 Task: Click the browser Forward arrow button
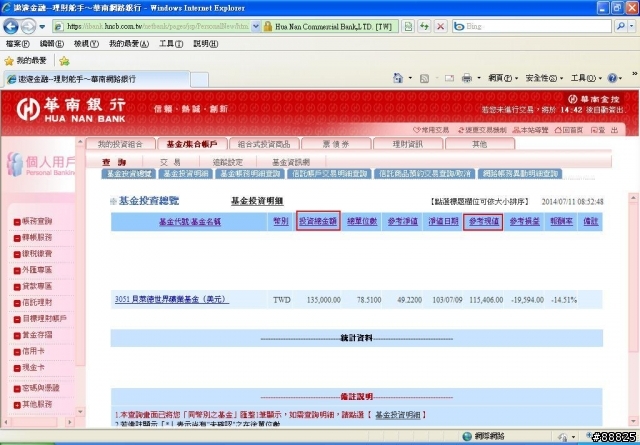pos(28,27)
